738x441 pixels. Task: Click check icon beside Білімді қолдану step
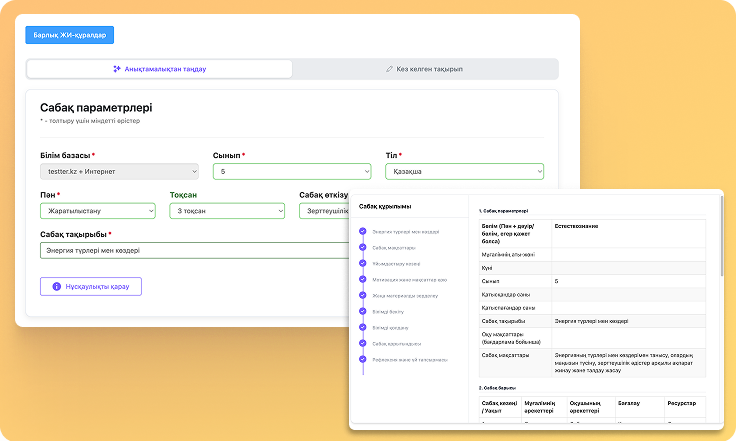362,327
